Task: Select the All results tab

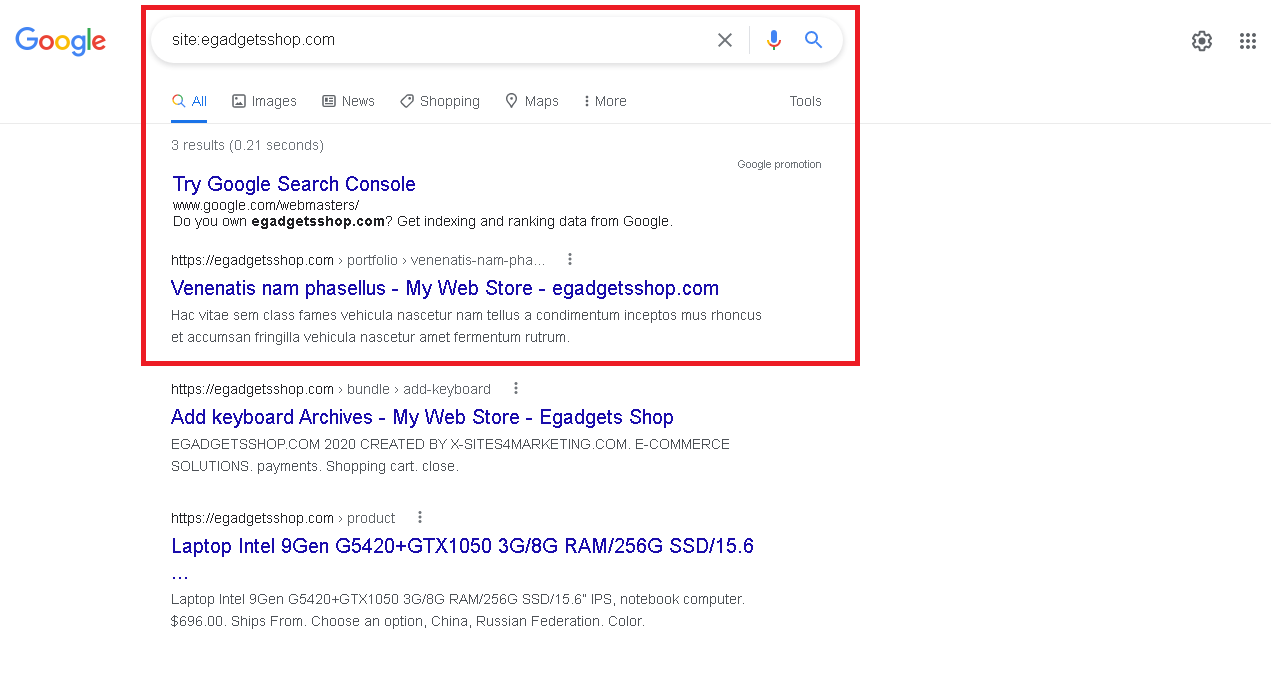Action: point(189,101)
